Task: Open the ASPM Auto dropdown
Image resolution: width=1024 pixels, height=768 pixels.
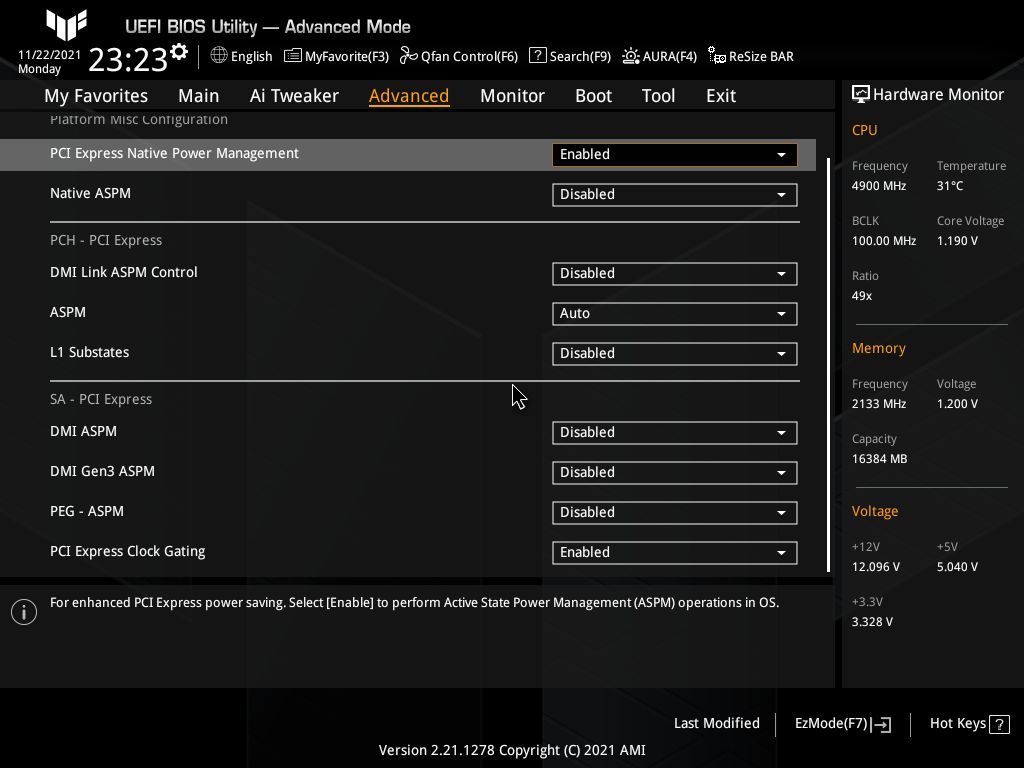Action: 675,313
